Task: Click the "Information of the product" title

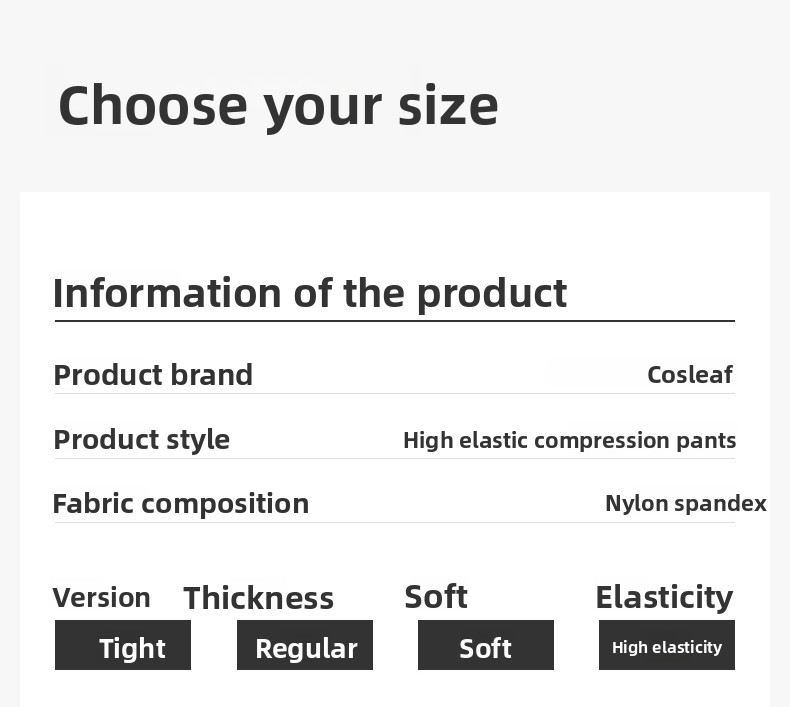Action: tap(309, 293)
